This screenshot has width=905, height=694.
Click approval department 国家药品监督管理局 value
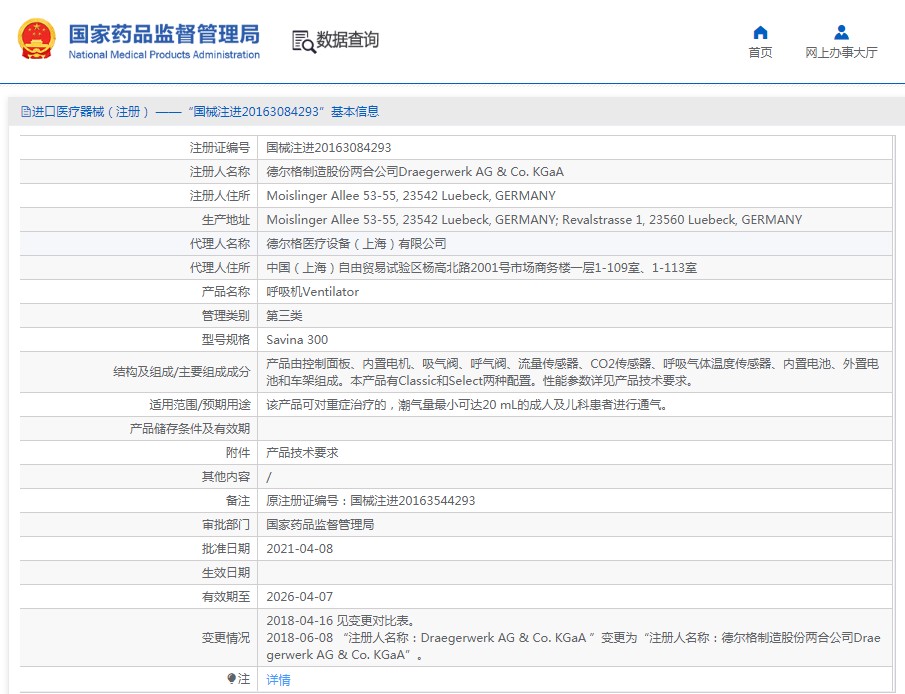tap(320, 525)
